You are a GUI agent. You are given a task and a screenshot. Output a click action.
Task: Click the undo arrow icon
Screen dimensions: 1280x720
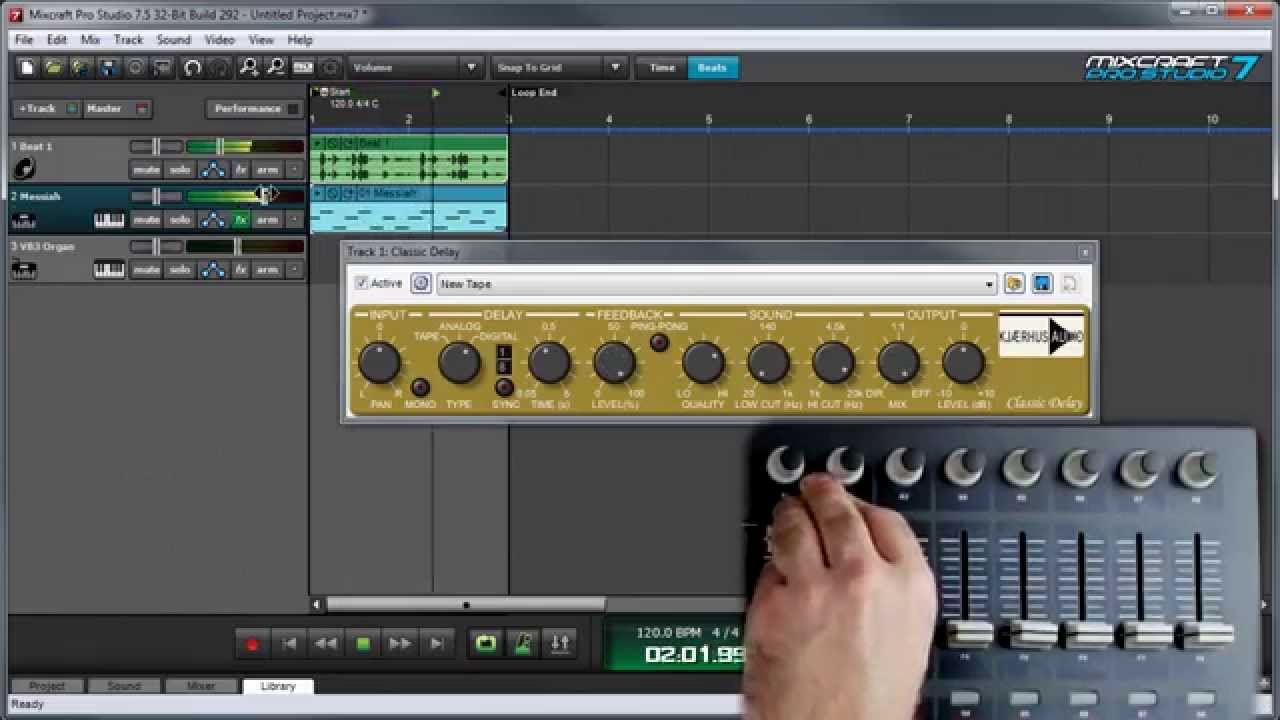click(193, 68)
